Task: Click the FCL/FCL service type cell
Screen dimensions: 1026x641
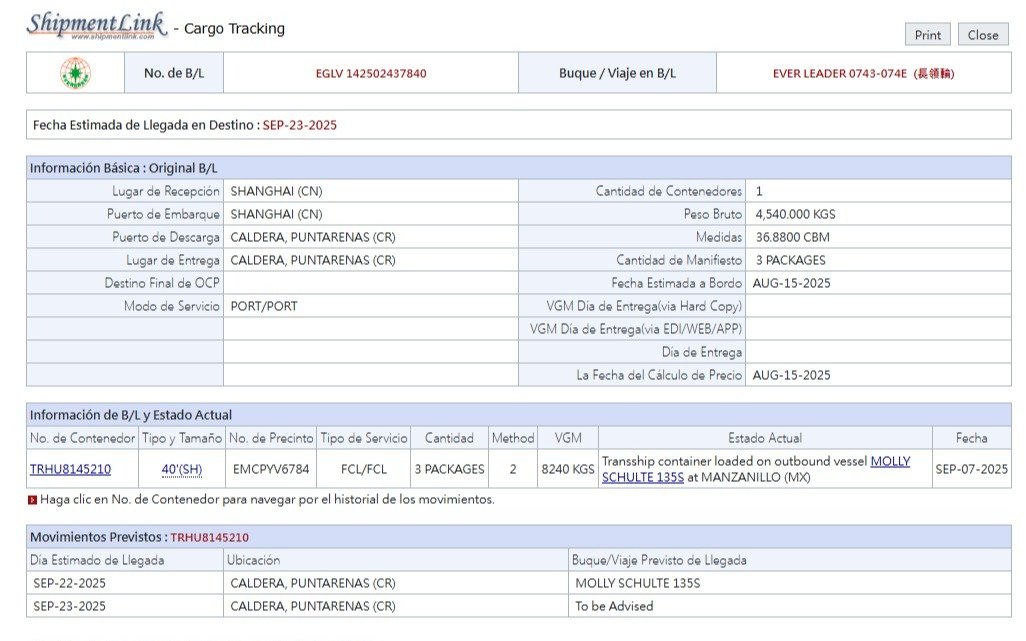Action: (x=363, y=469)
